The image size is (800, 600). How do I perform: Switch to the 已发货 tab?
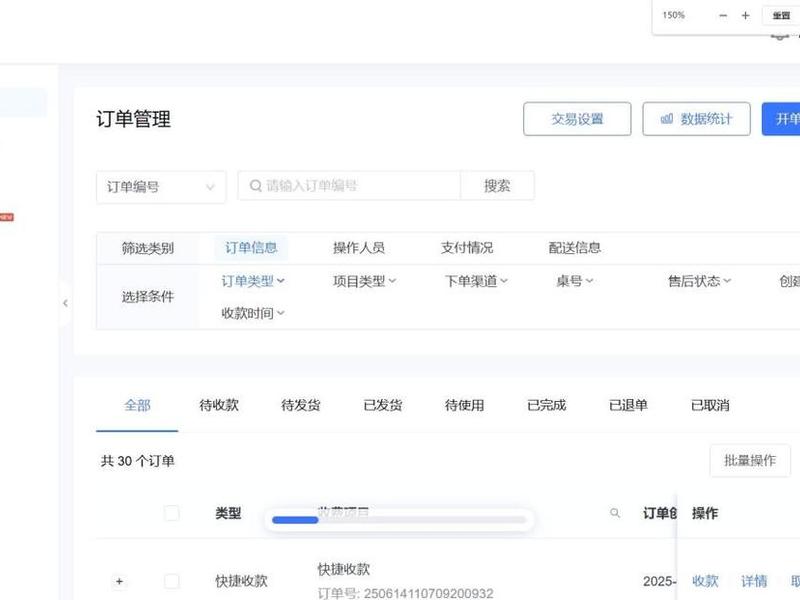tap(383, 406)
